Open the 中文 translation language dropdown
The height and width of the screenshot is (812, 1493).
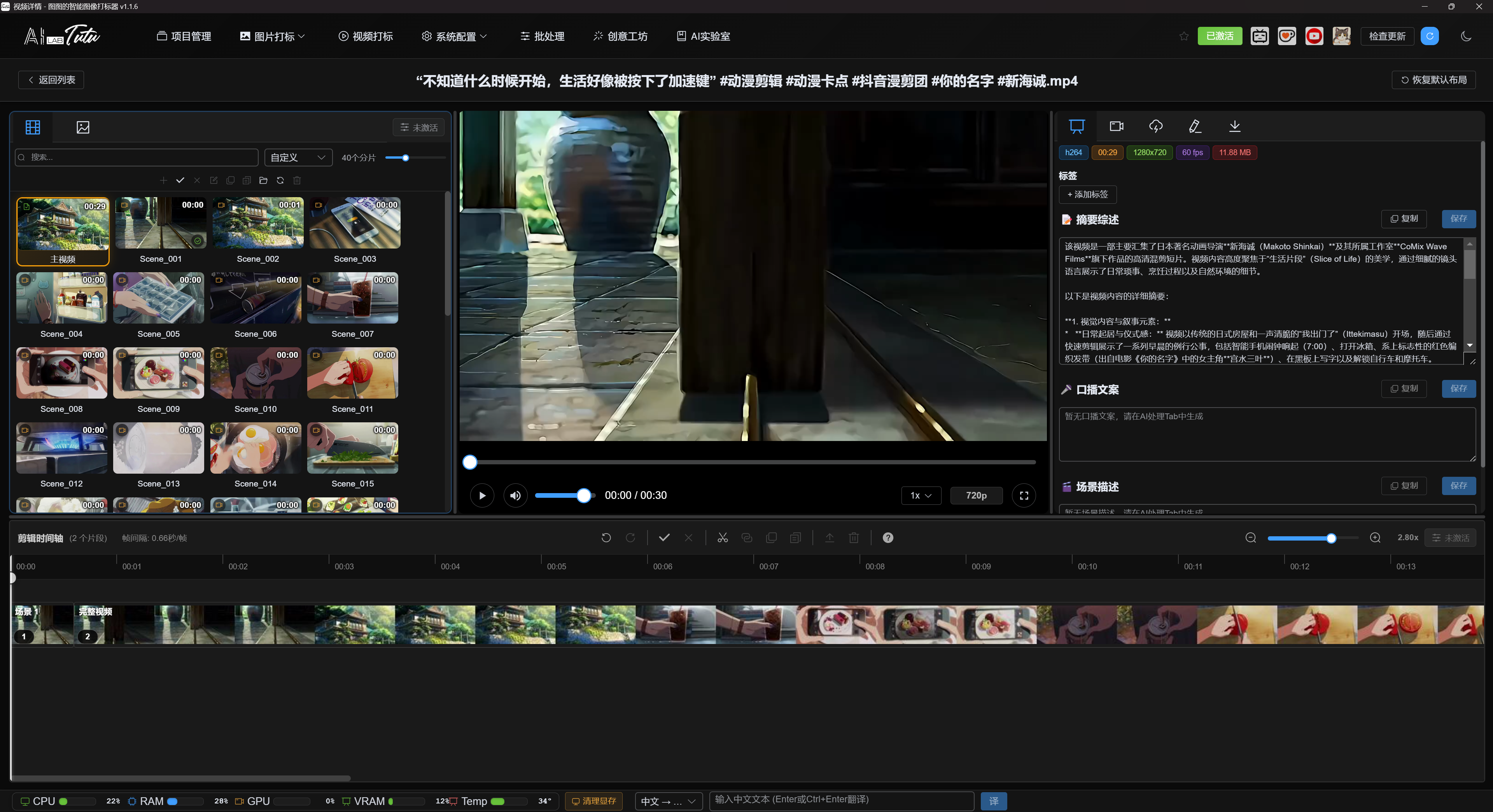pos(668,801)
